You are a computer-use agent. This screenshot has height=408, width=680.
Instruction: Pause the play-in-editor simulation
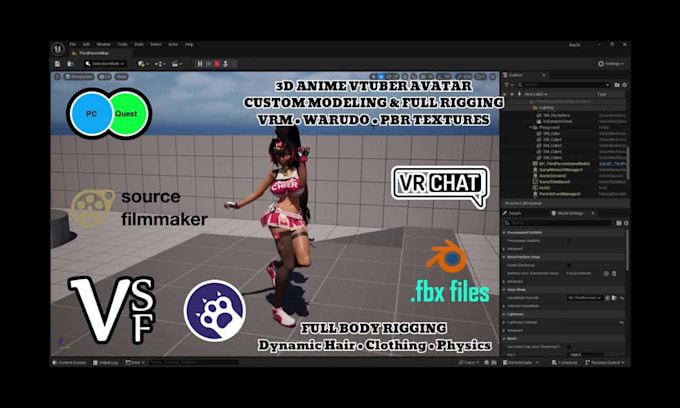(x=199, y=64)
